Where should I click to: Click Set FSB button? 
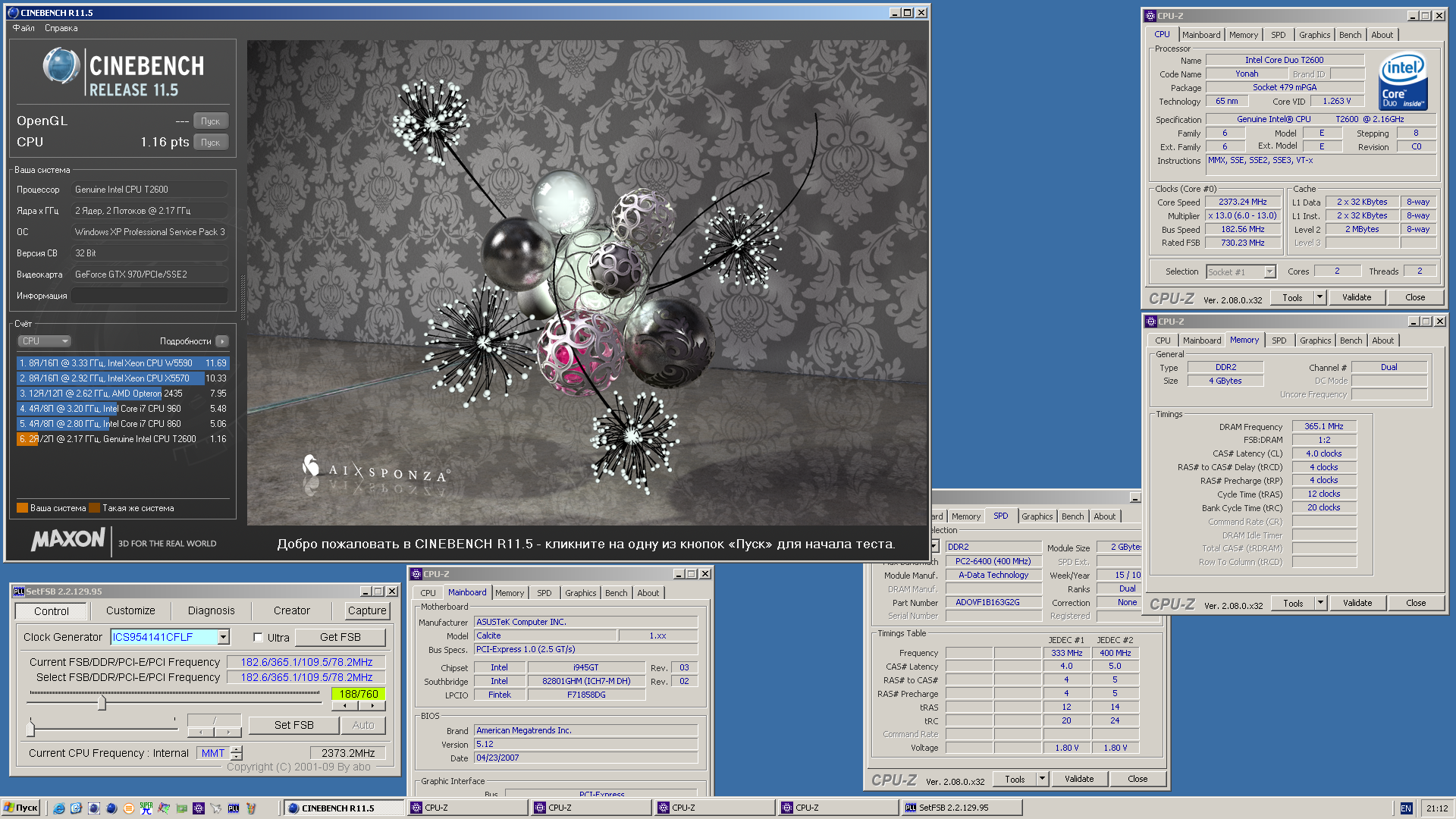click(293, 725)
